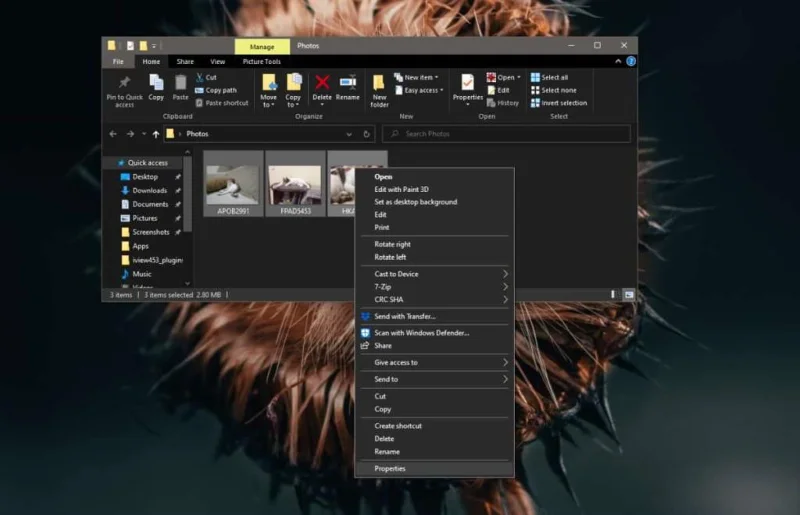Open the ribbon Open dropdown

tap(504, 78)
